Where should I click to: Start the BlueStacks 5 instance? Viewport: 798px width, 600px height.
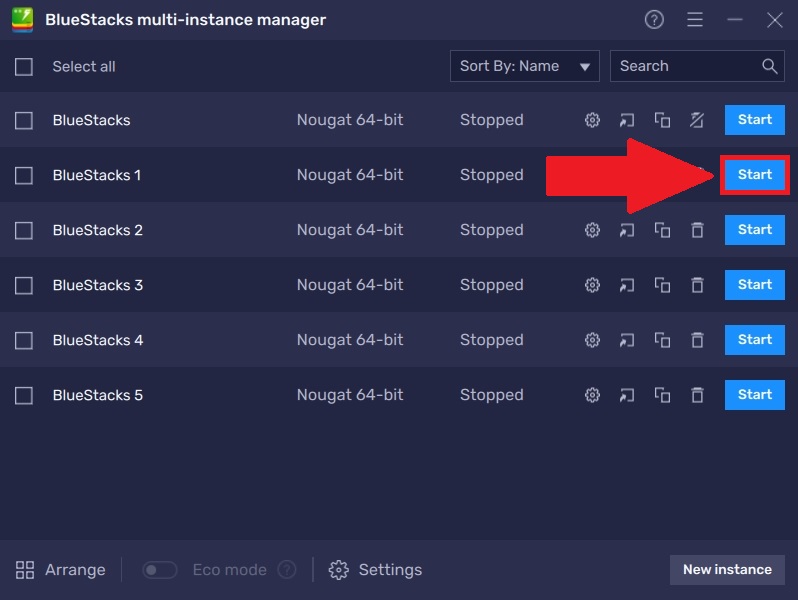[x=755, y=394]
